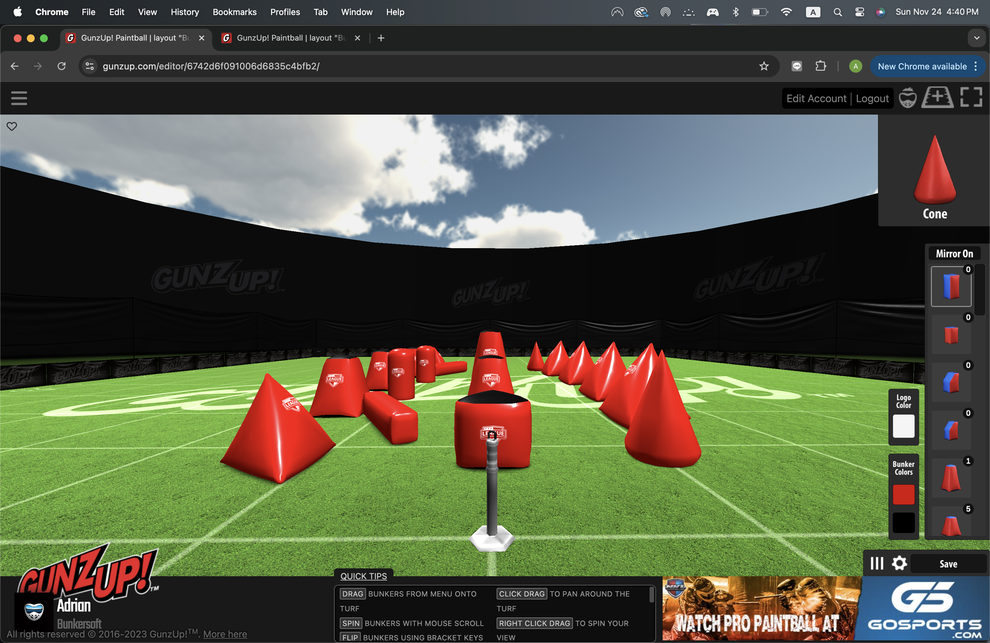Click the three vertical bars icon
The width and height of the screenshot is (990, 643).
coord(876,563)
